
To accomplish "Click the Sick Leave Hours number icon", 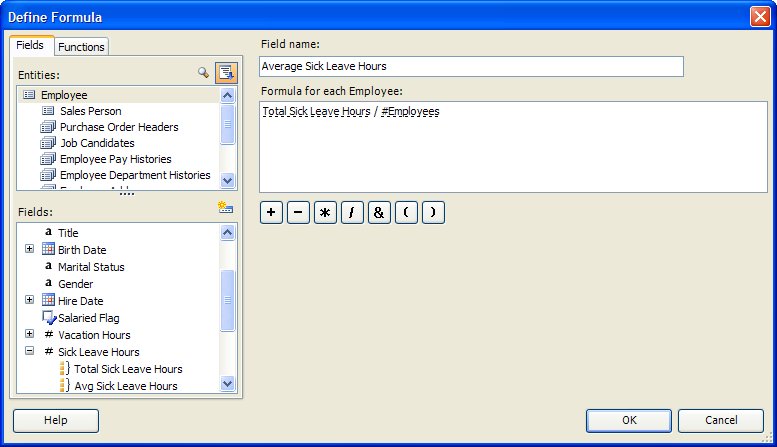I will click(49, 351).
